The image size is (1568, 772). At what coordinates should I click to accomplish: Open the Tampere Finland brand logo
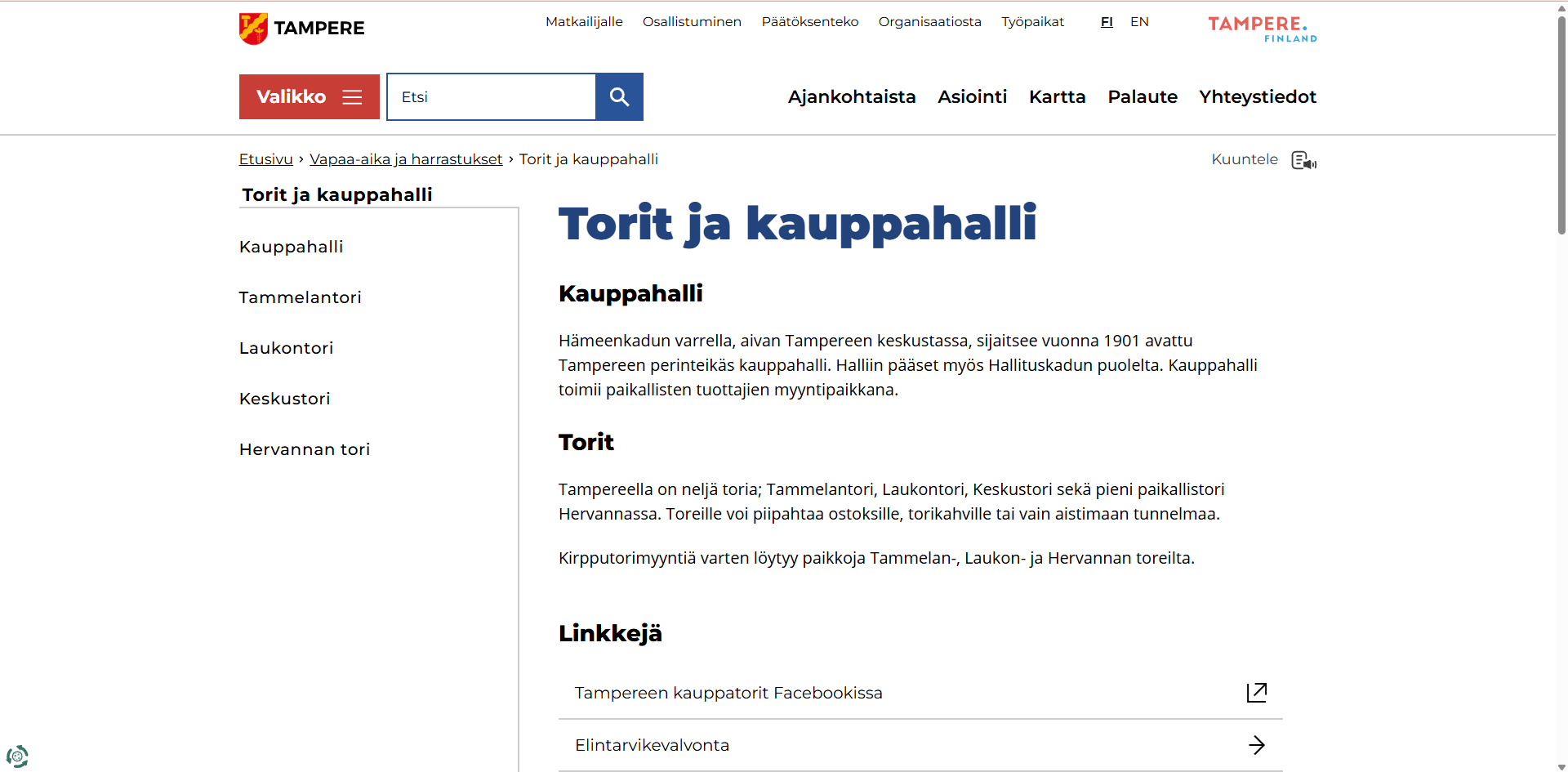(x=1263, y=29)
